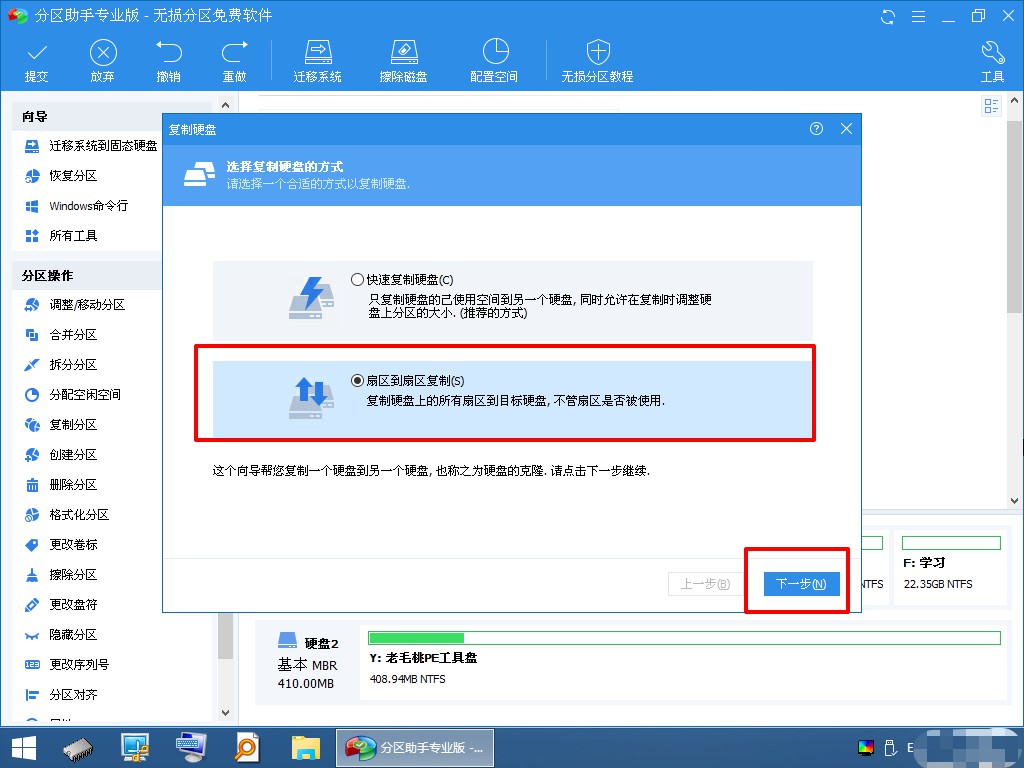Click the USB device tray icon

point(889,748)
